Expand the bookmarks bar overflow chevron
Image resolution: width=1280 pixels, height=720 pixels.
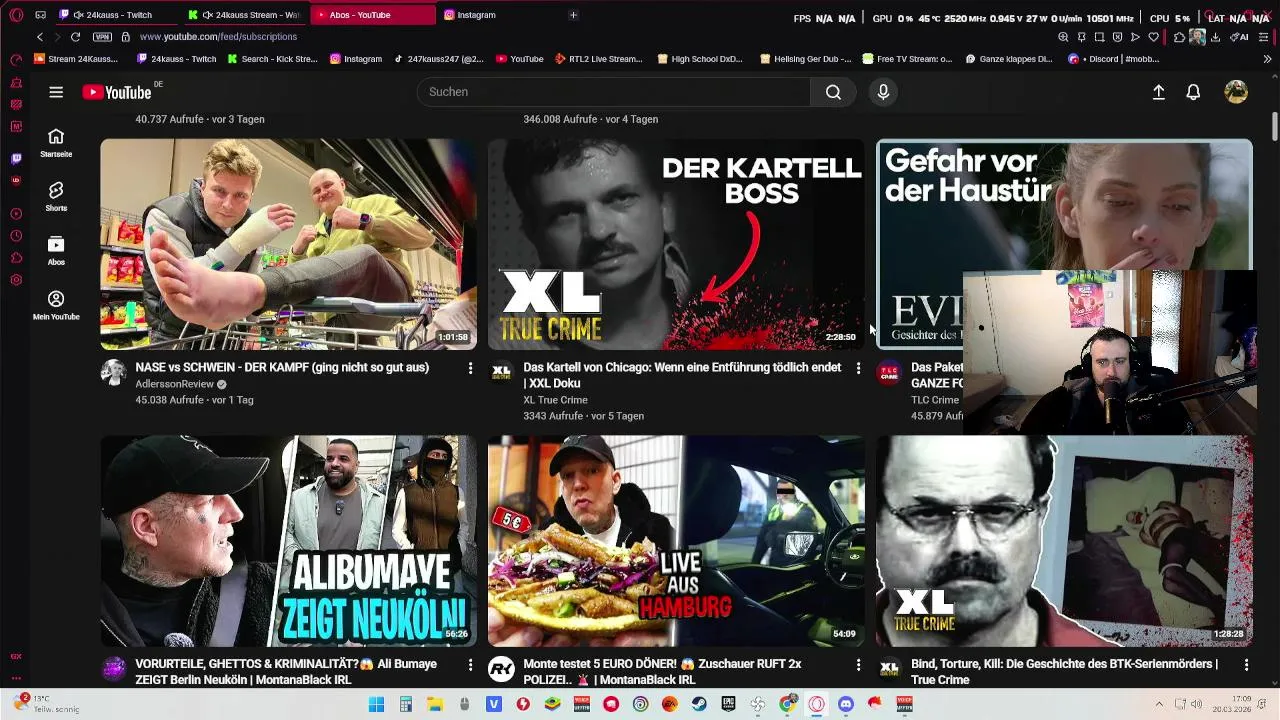tap(1267, 59)
